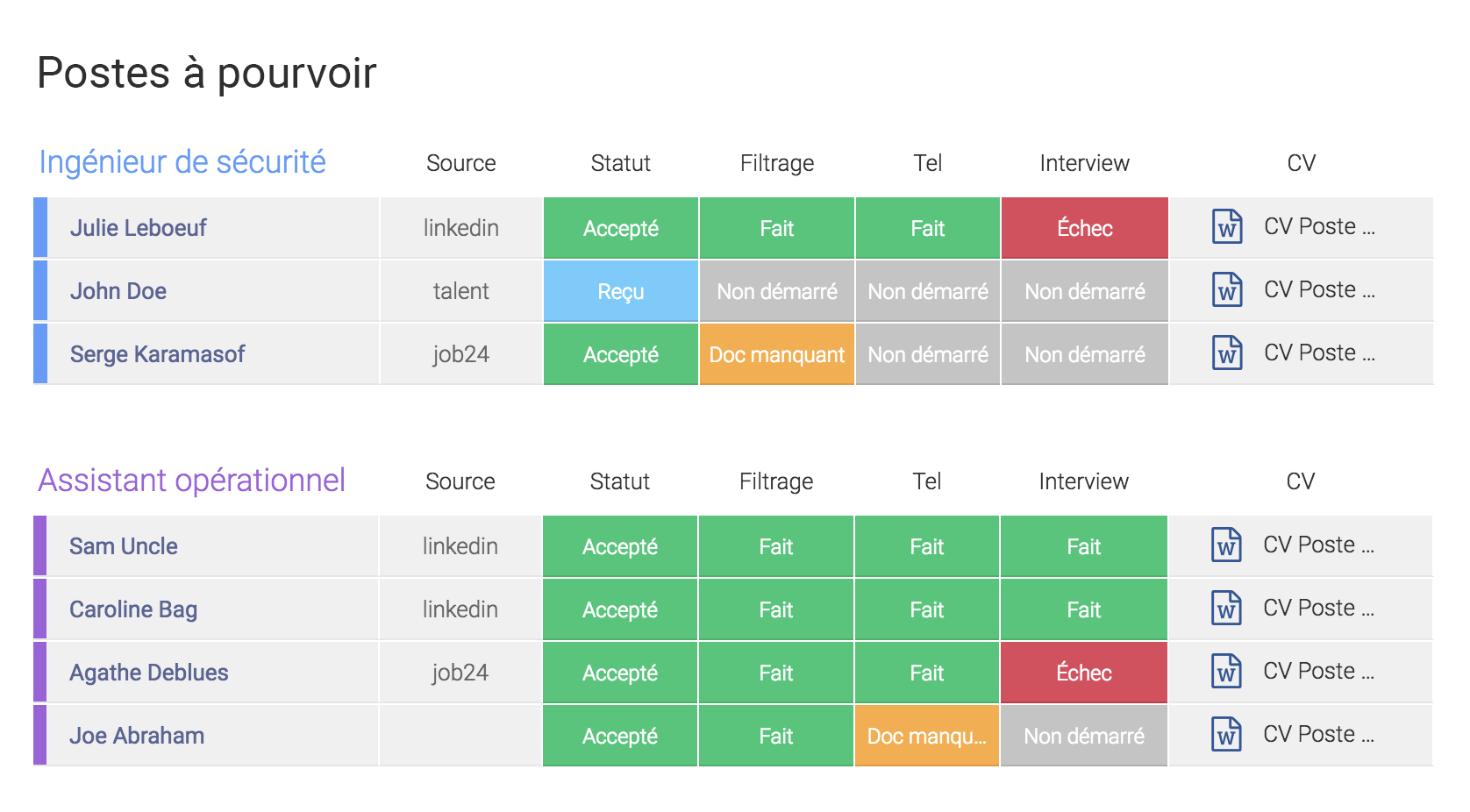Click linkedin source for Julie Leboeuf
The height and width of the screenshot is (812, 1470).
(461, 228)
